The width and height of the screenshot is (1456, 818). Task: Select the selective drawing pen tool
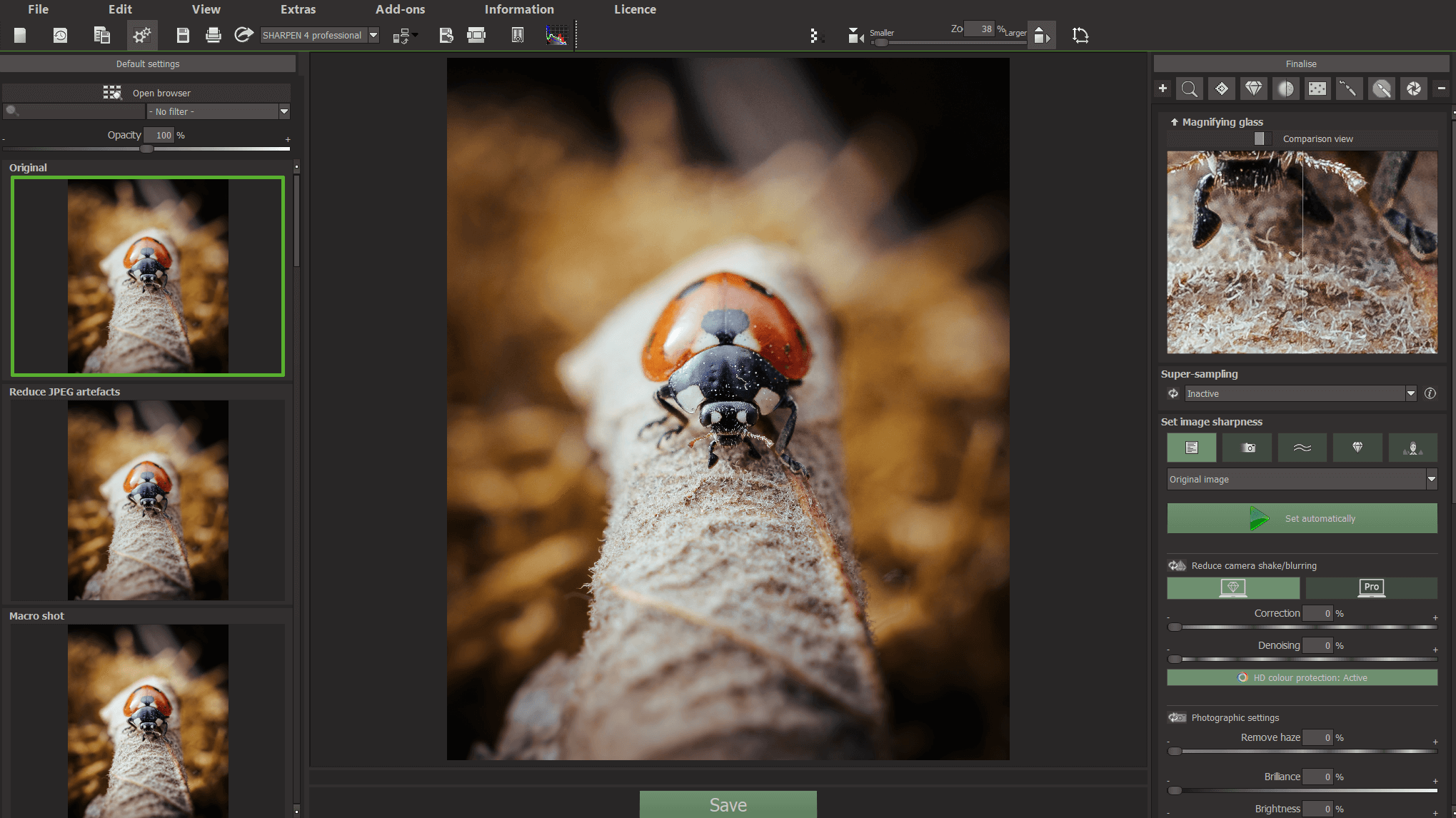click(1382, 89)
